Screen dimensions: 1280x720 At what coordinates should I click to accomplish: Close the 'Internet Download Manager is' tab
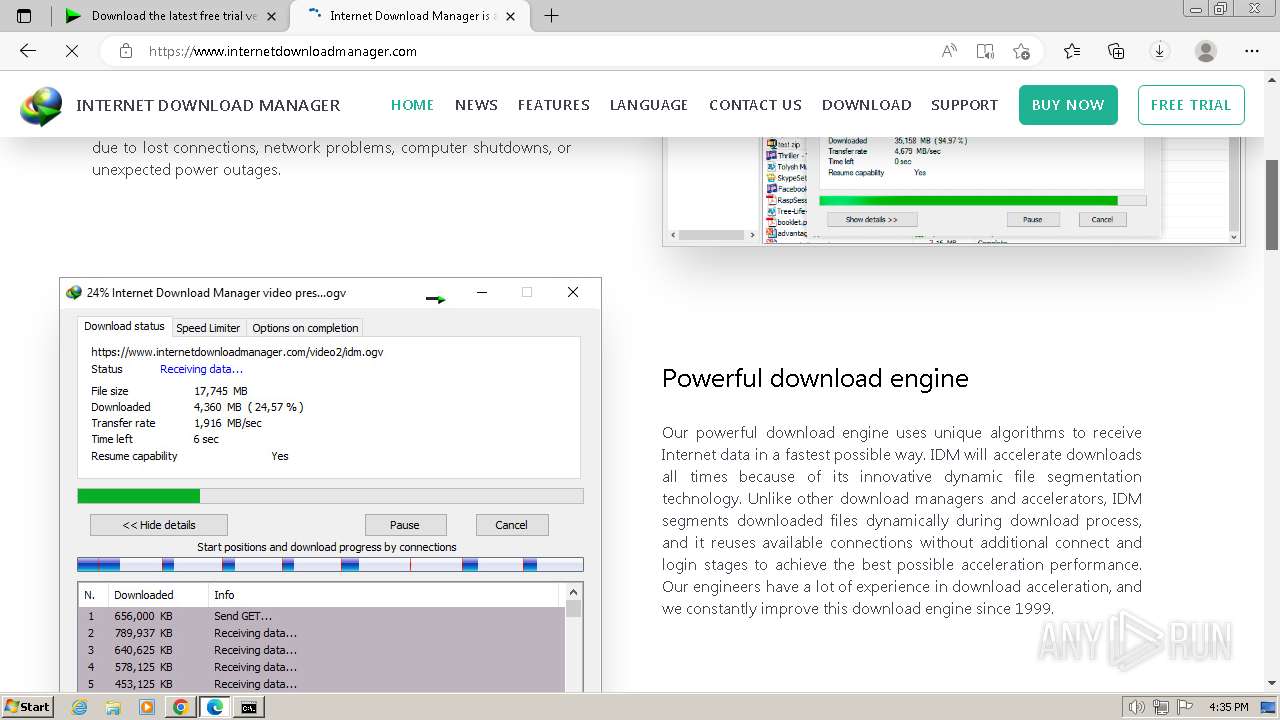click(x=511, y=16)
